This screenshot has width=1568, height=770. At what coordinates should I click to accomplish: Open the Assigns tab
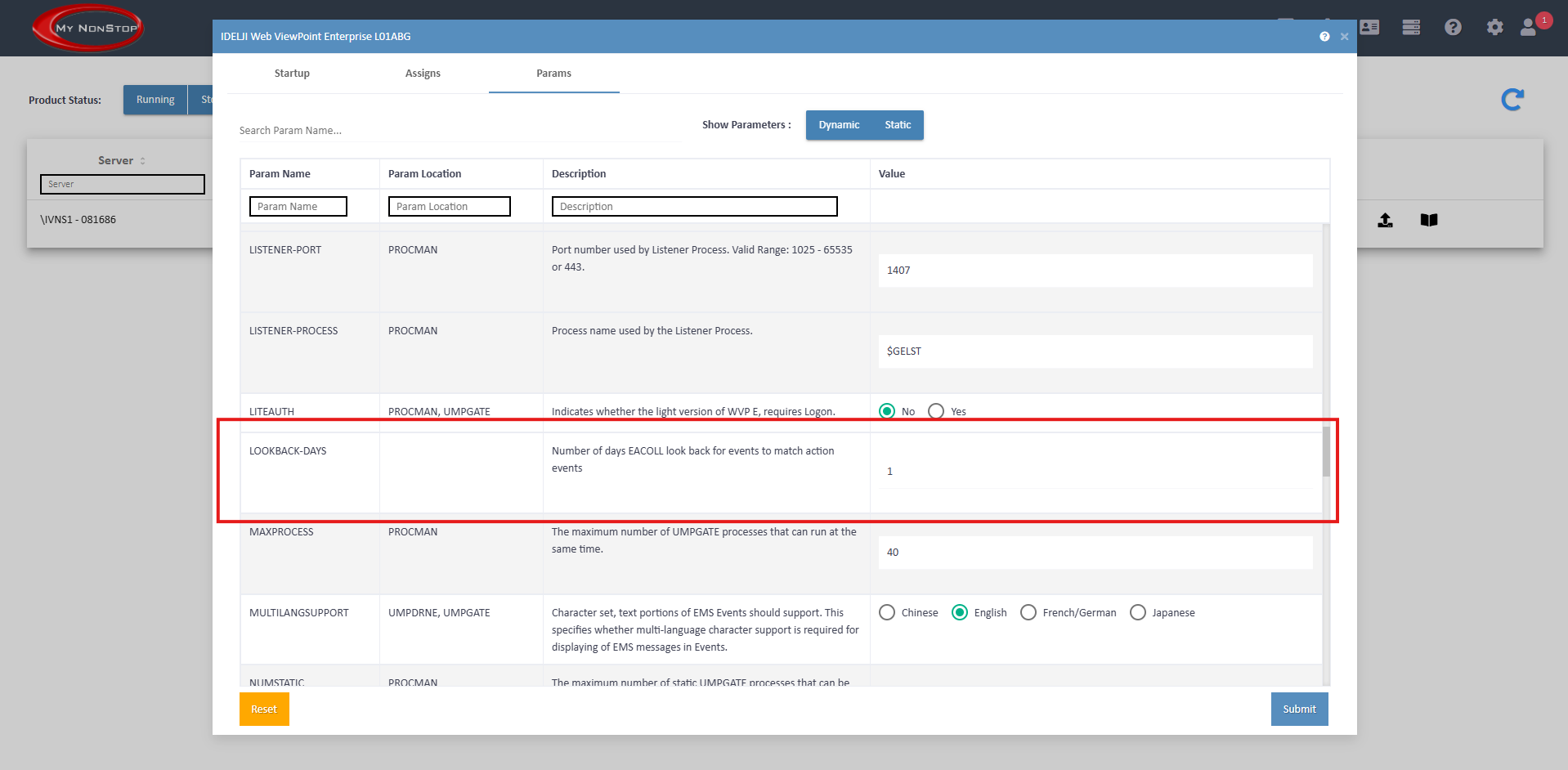[x=423, y=74]
